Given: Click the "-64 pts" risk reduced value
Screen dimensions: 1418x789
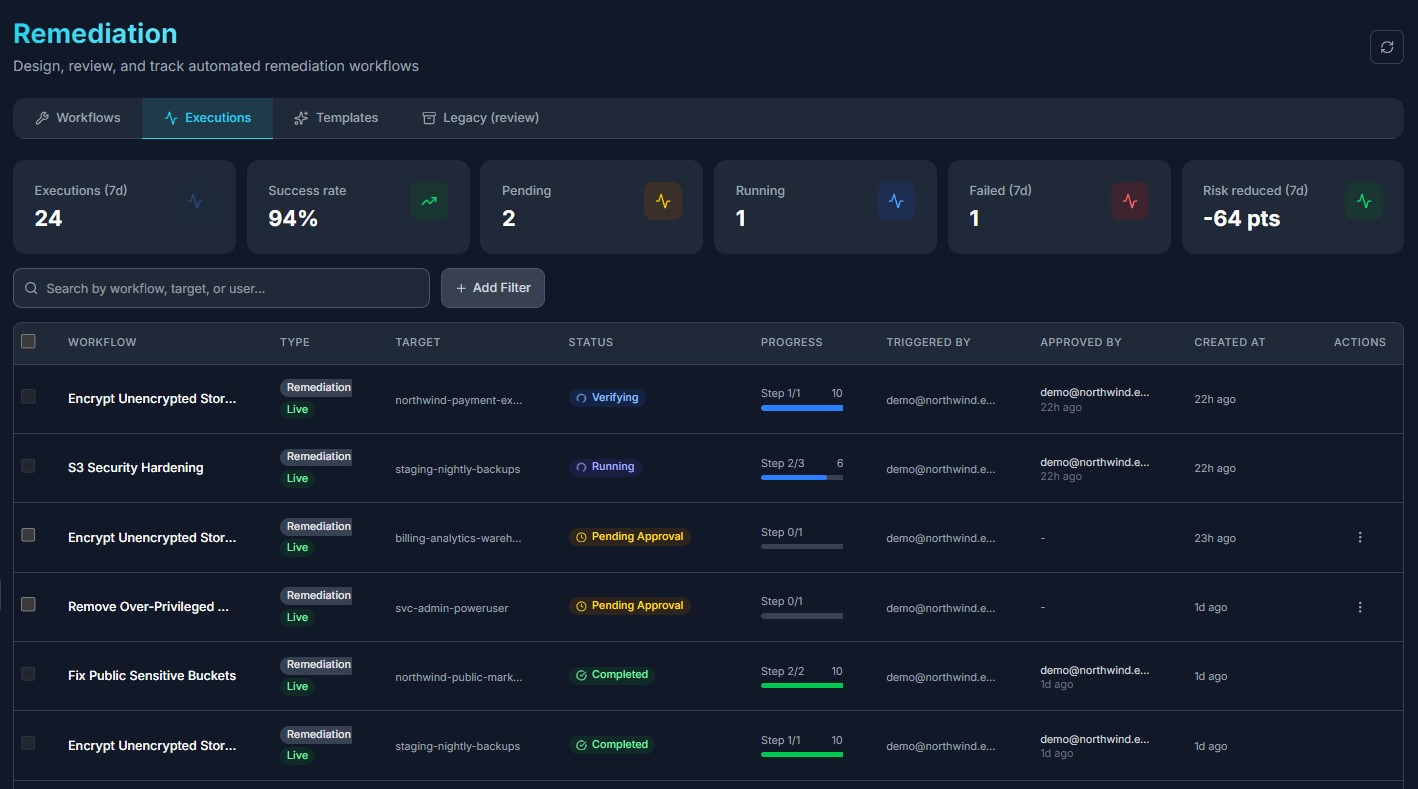Looking at the screenshot, I should [1242, 218].
